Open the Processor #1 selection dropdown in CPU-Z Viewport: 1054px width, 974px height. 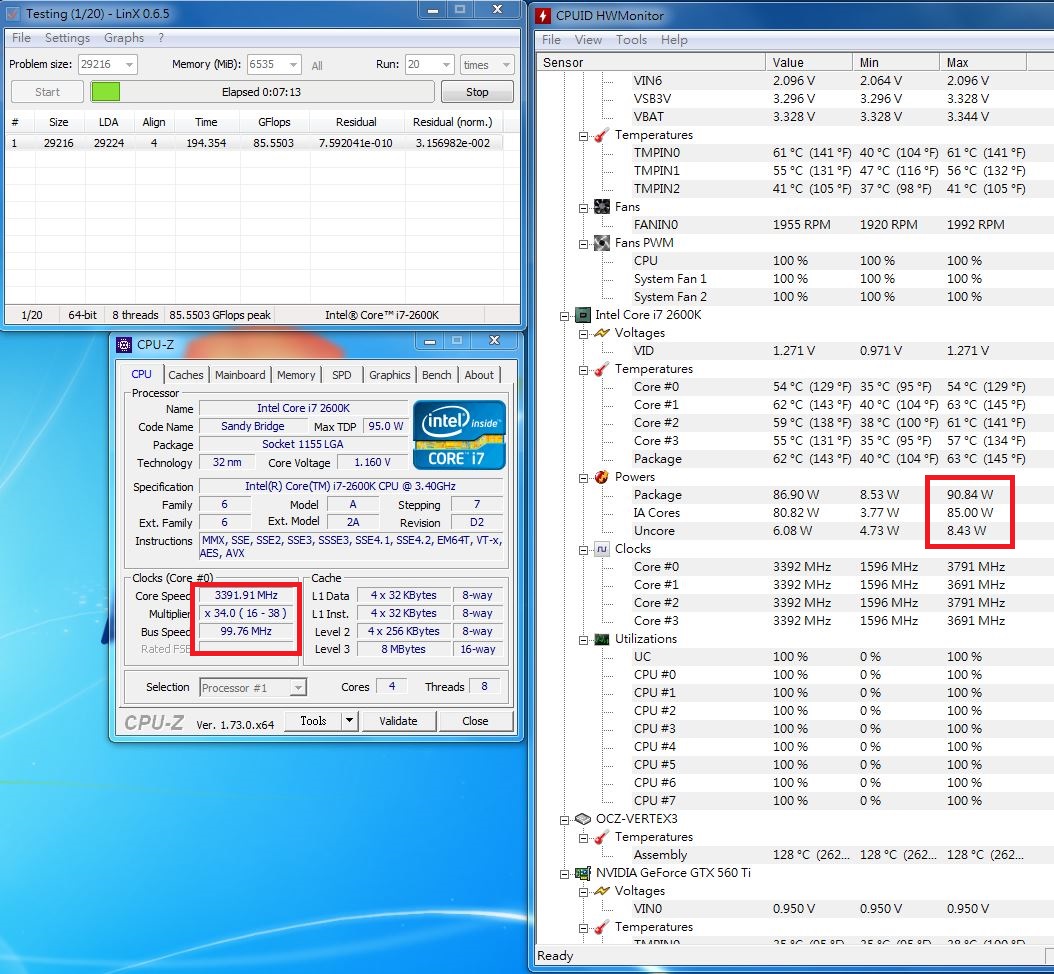[x=298, y=687]
